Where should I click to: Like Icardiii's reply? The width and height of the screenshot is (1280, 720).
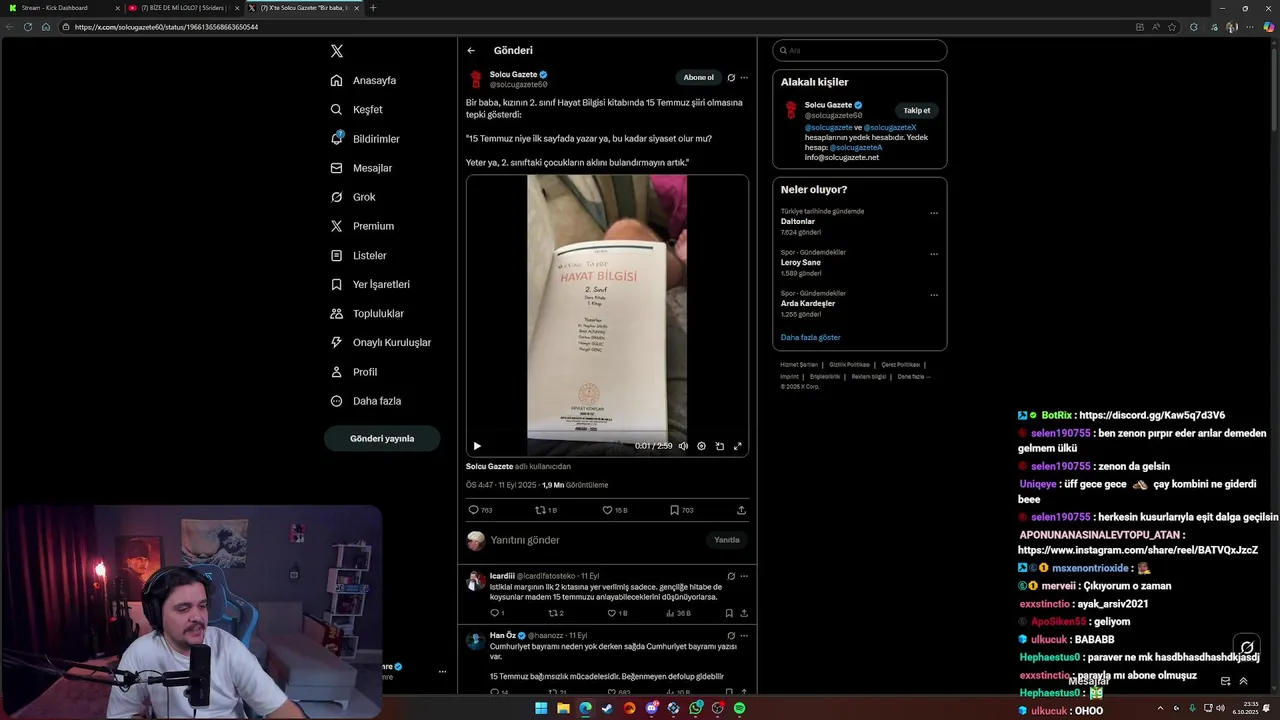pos(617,613)
